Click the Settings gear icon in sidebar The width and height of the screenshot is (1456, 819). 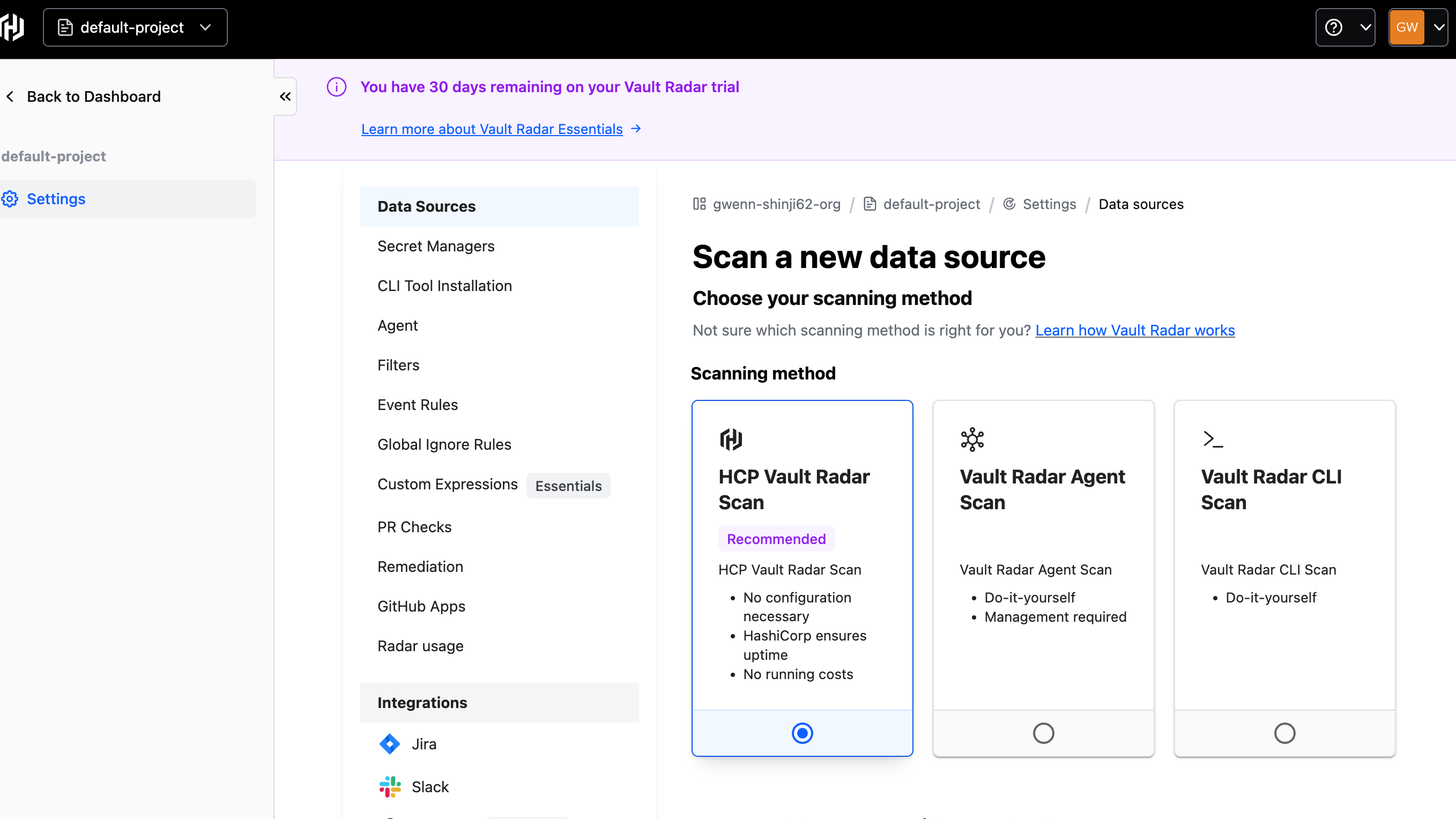(x=10, y=199)
